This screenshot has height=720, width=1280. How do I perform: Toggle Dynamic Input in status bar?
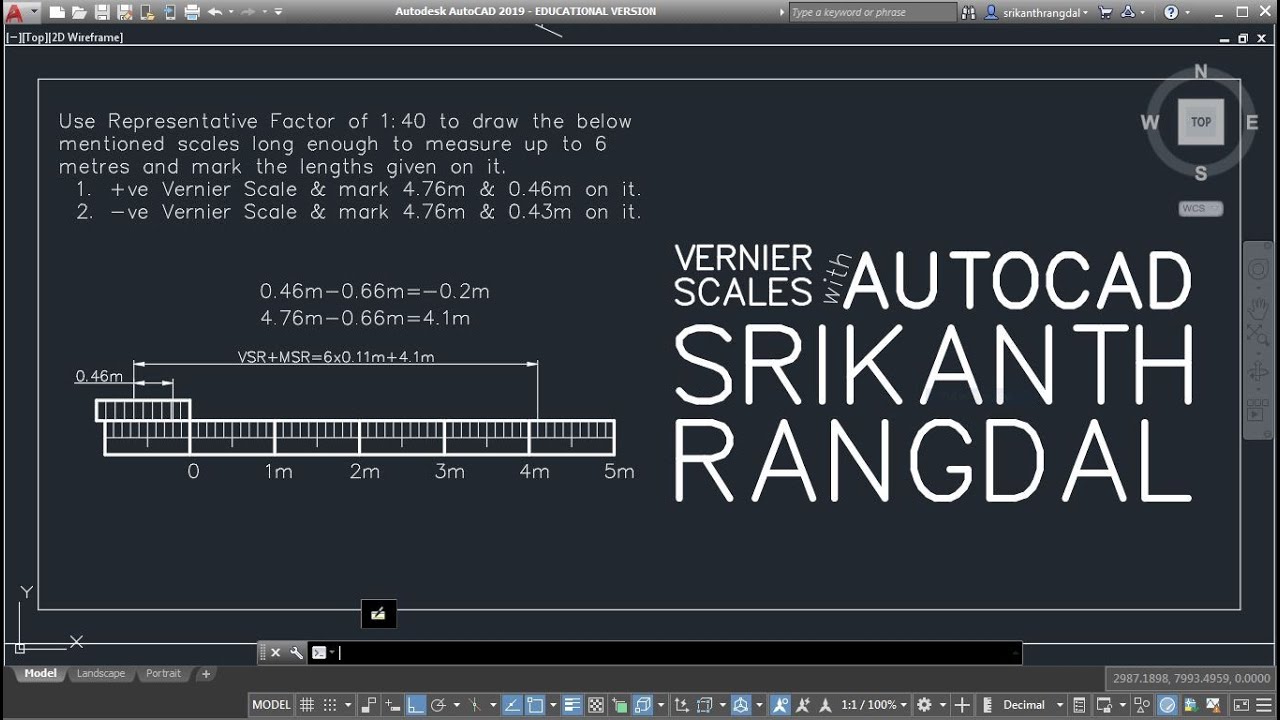click(392, 705)
